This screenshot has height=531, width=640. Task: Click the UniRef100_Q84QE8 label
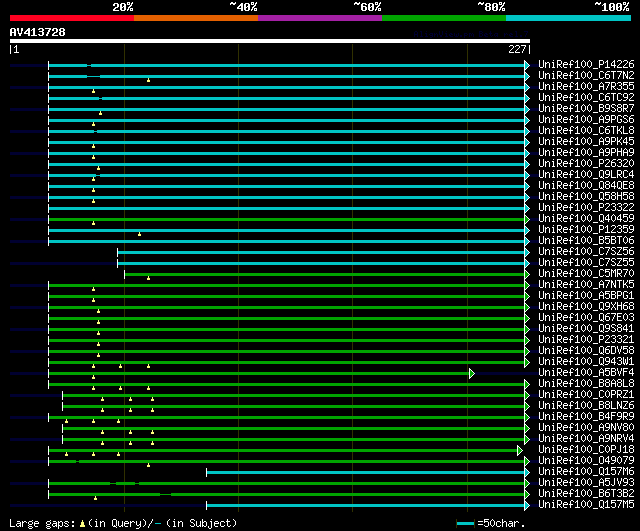pyautogui.click(x=586, y=186)
